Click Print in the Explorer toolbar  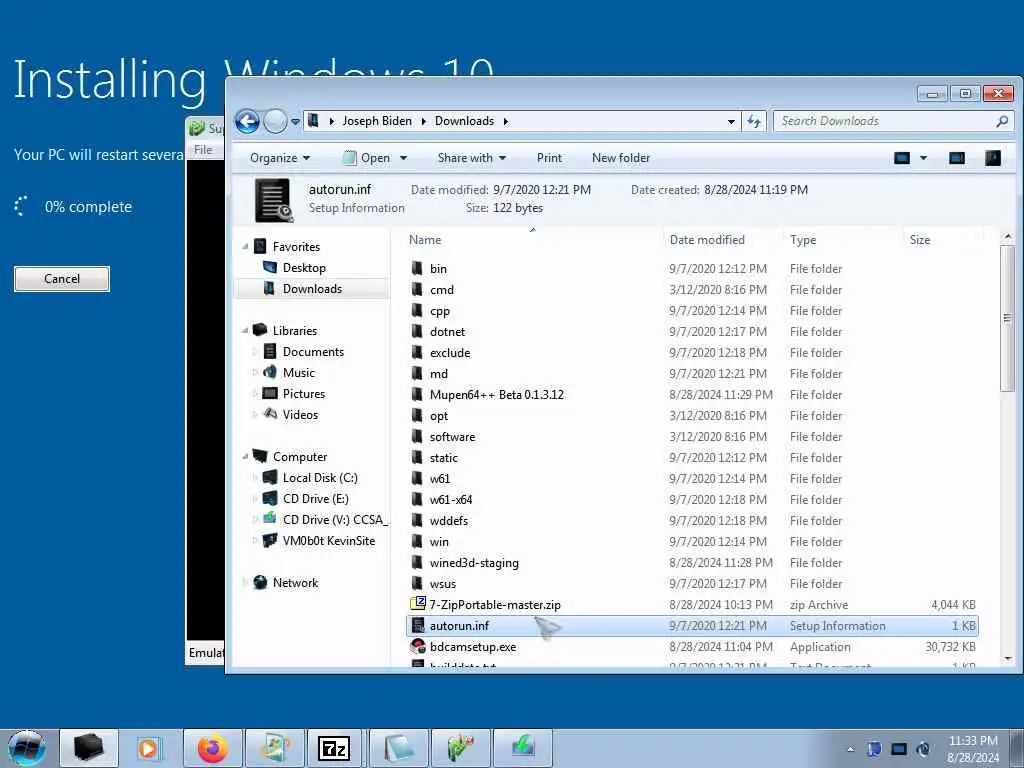click(x=549, y=158)
